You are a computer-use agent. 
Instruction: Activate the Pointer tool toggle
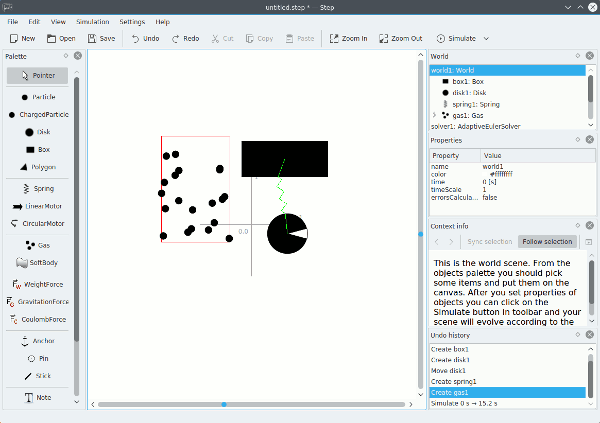[37, 75]
